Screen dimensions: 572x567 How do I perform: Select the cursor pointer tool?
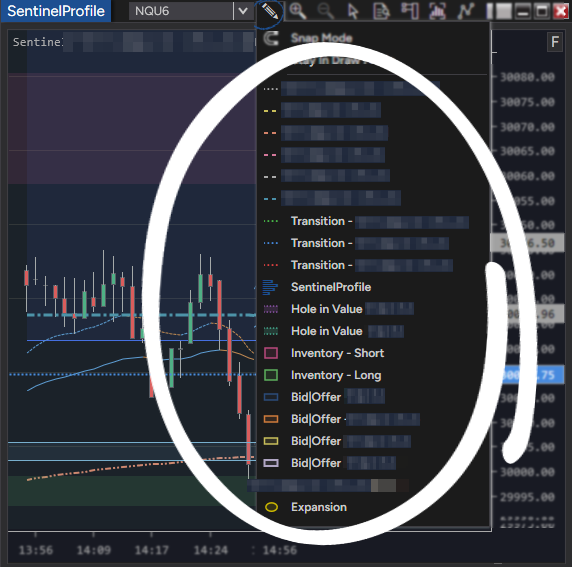[353, 11]
